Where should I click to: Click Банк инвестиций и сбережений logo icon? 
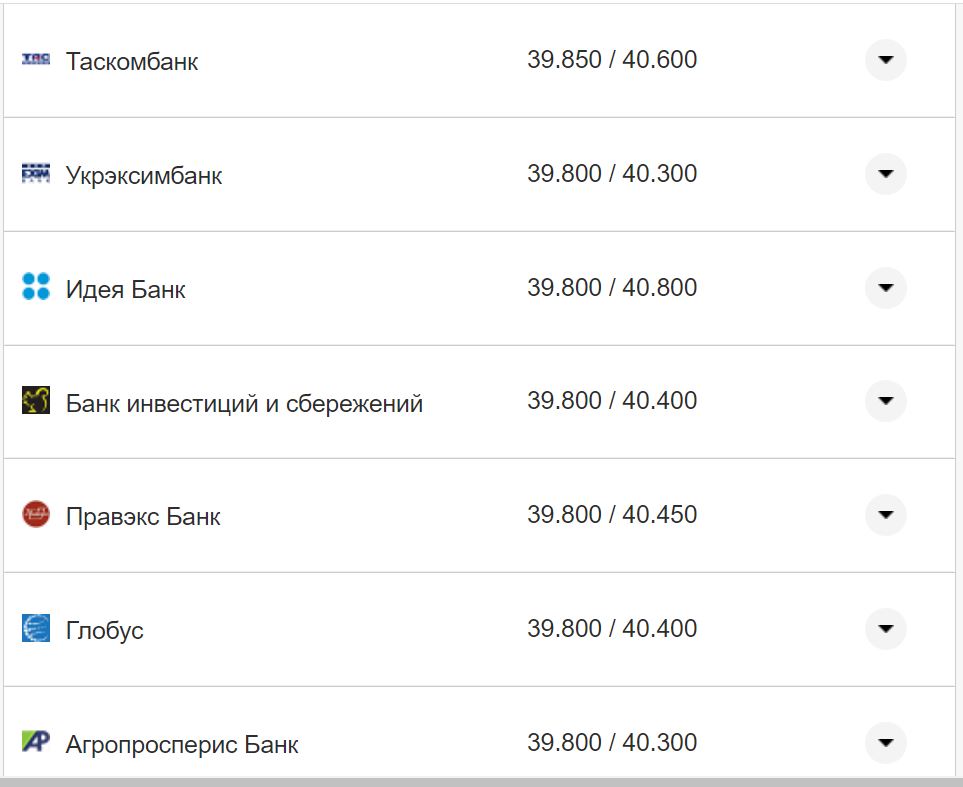point(36,401)
